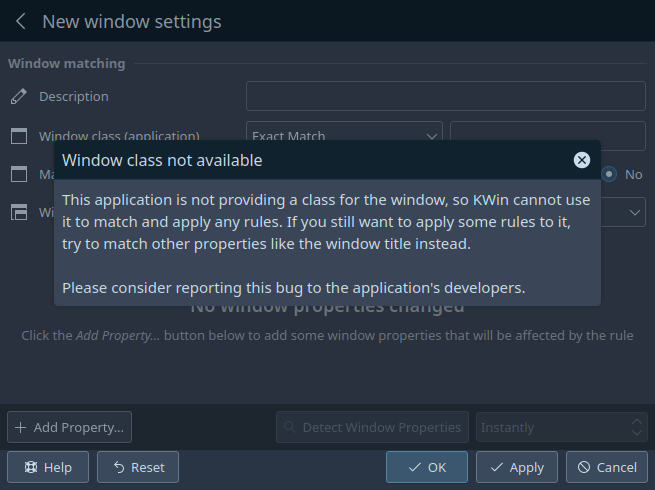Expand the 'Instantly' combo box

click(562, 427)
